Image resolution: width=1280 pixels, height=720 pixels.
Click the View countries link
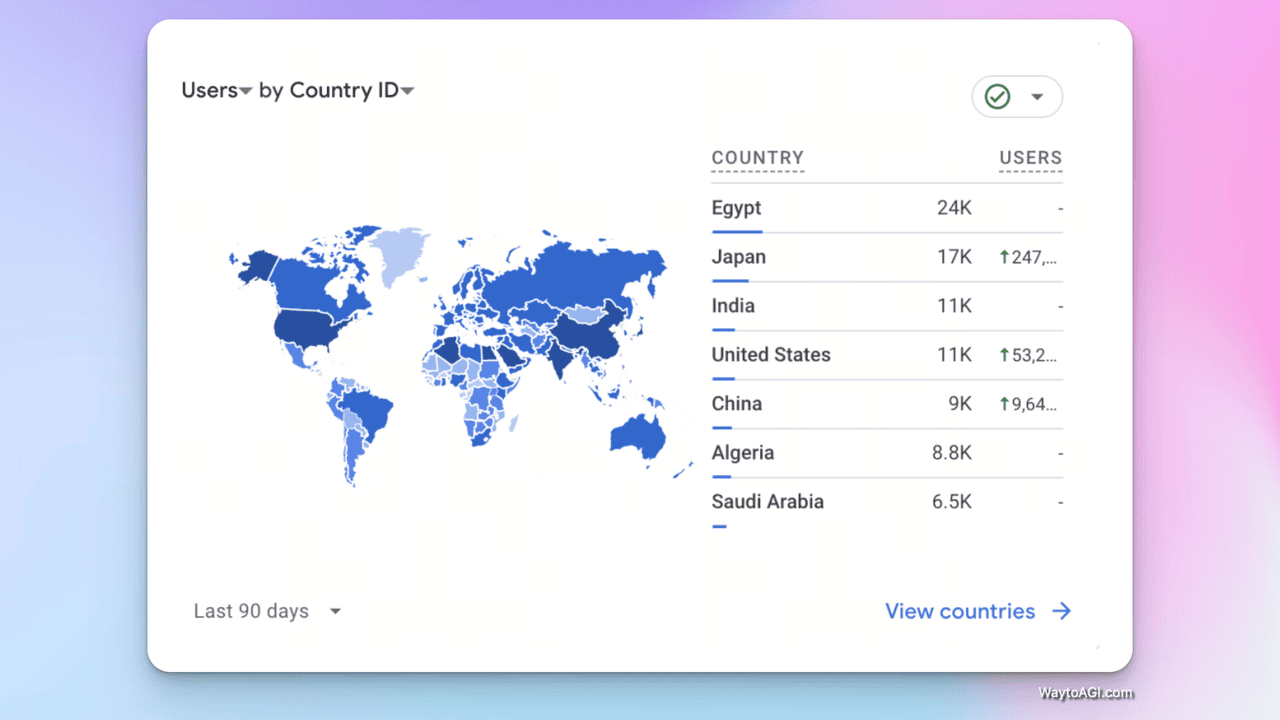point(959,611)
